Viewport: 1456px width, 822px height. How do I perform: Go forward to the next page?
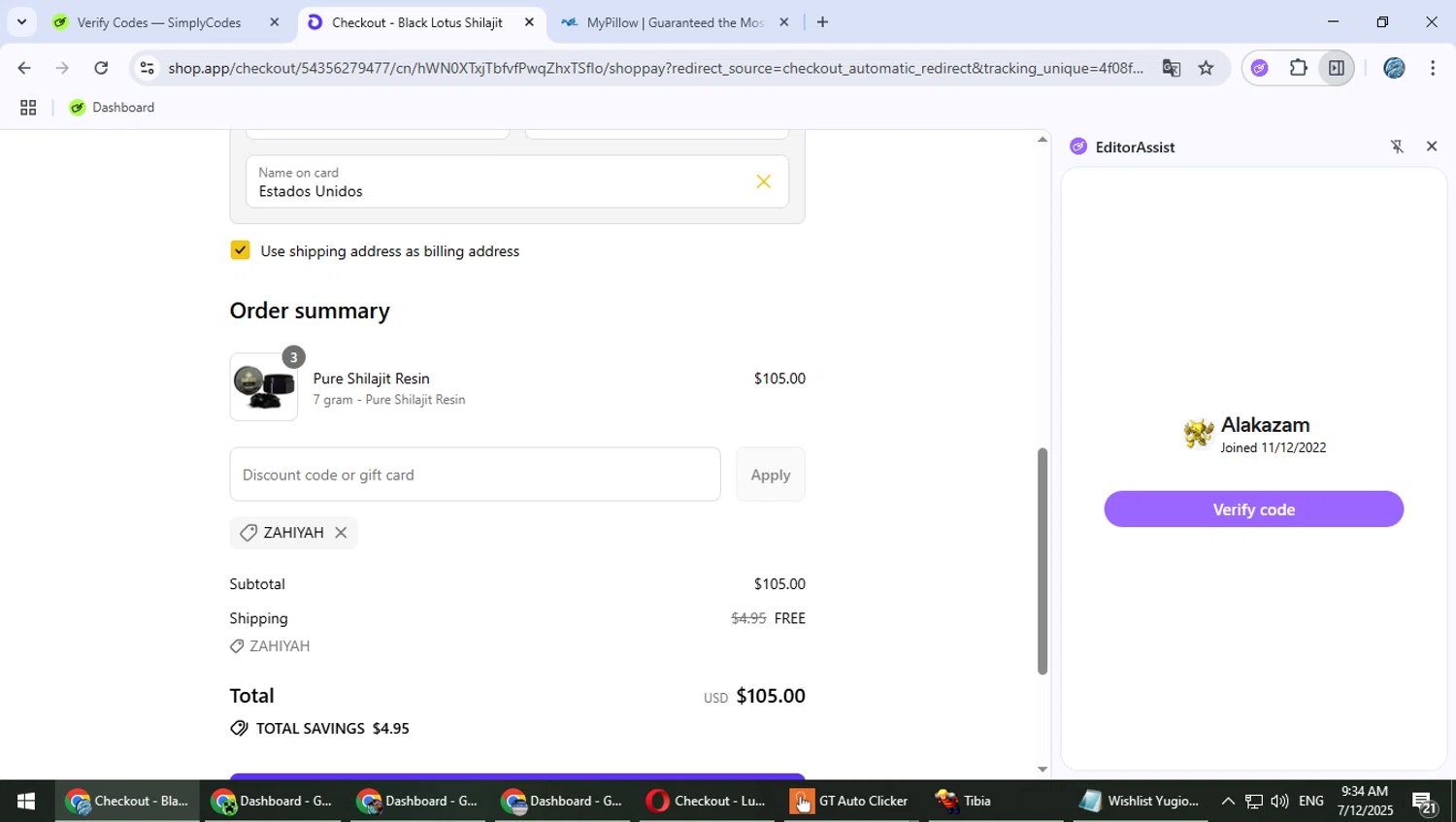[62, 68]
